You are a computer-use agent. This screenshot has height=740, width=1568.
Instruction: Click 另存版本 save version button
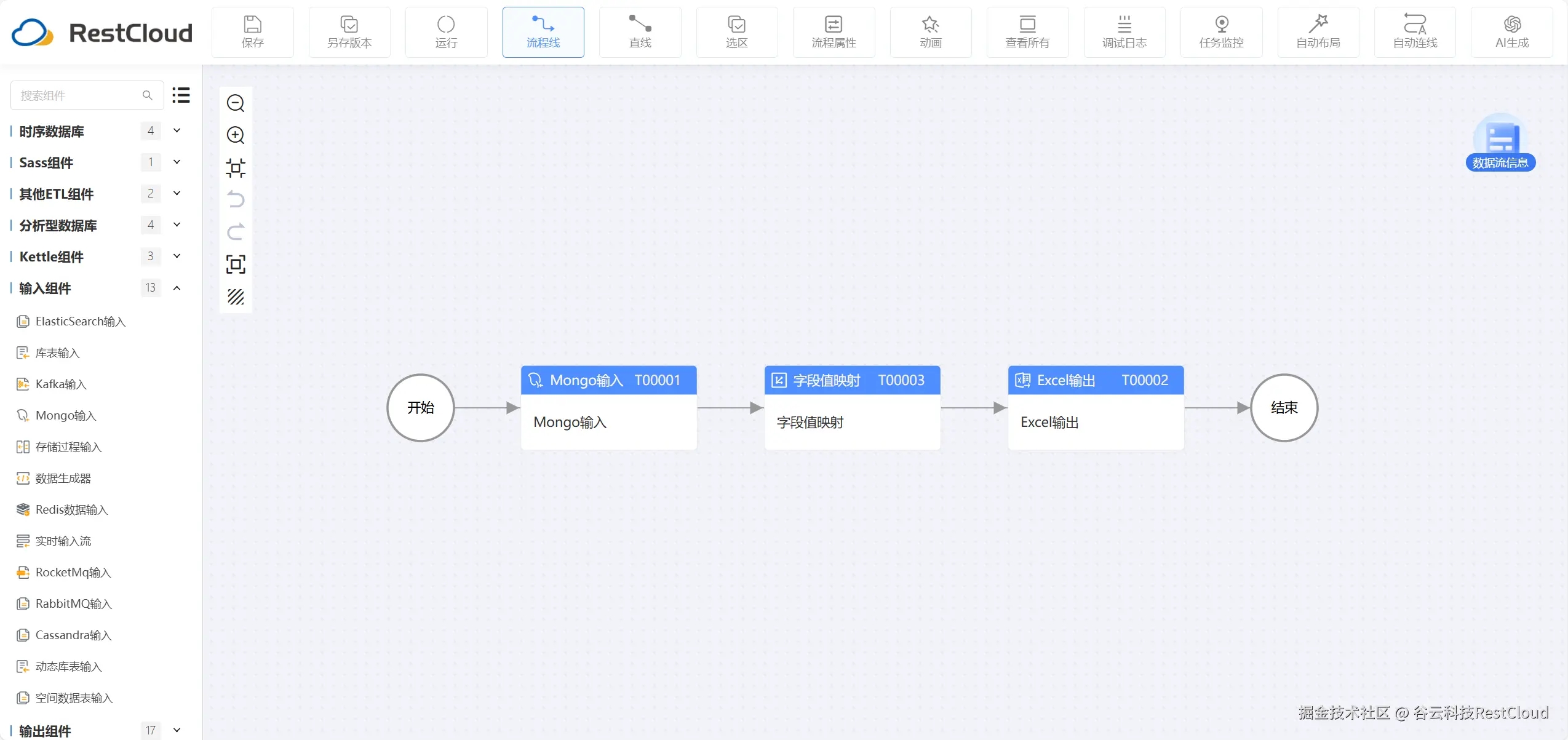[x=349, y=33]
